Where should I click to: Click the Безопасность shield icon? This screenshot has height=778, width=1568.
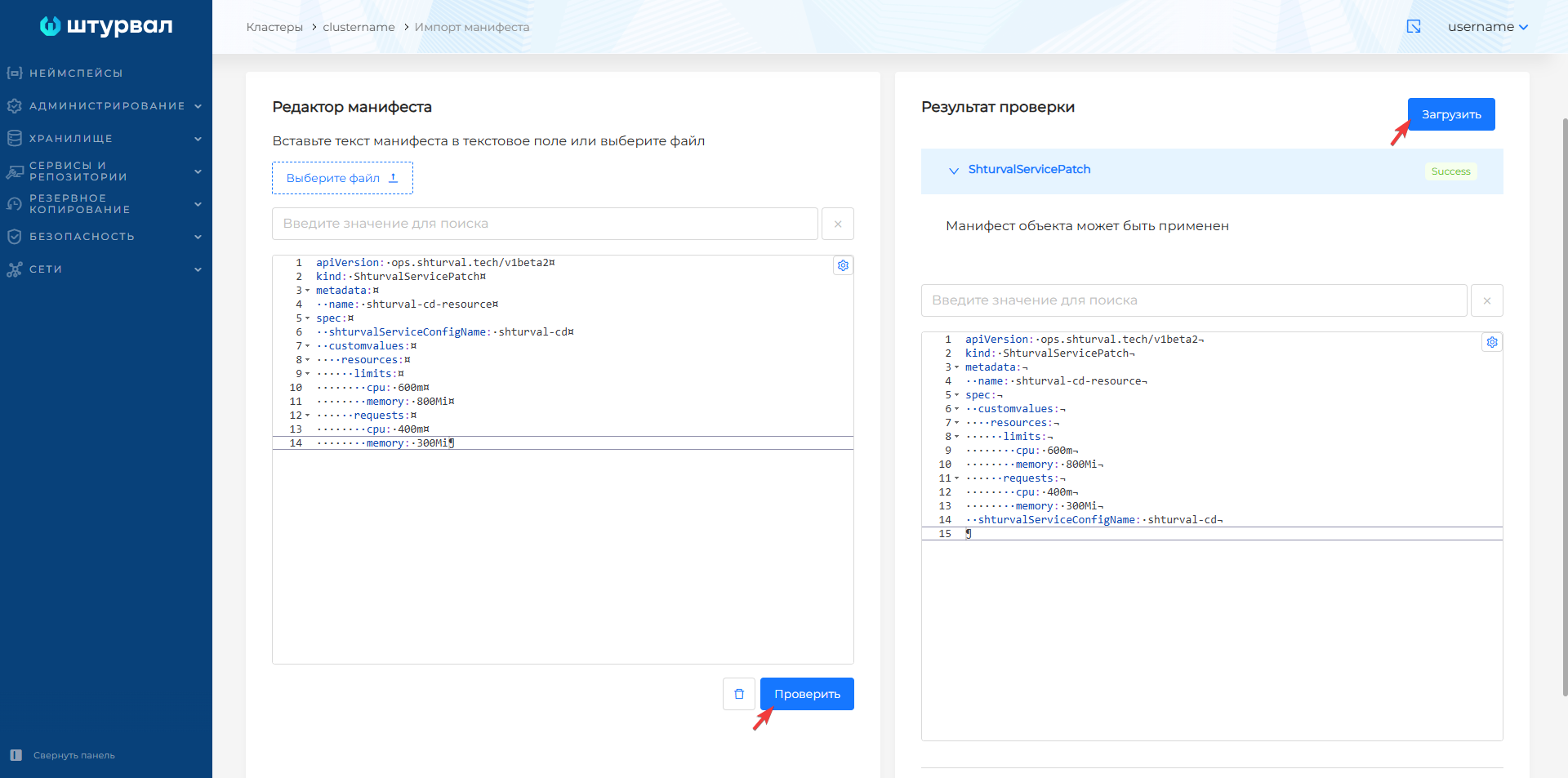[14, 236]
